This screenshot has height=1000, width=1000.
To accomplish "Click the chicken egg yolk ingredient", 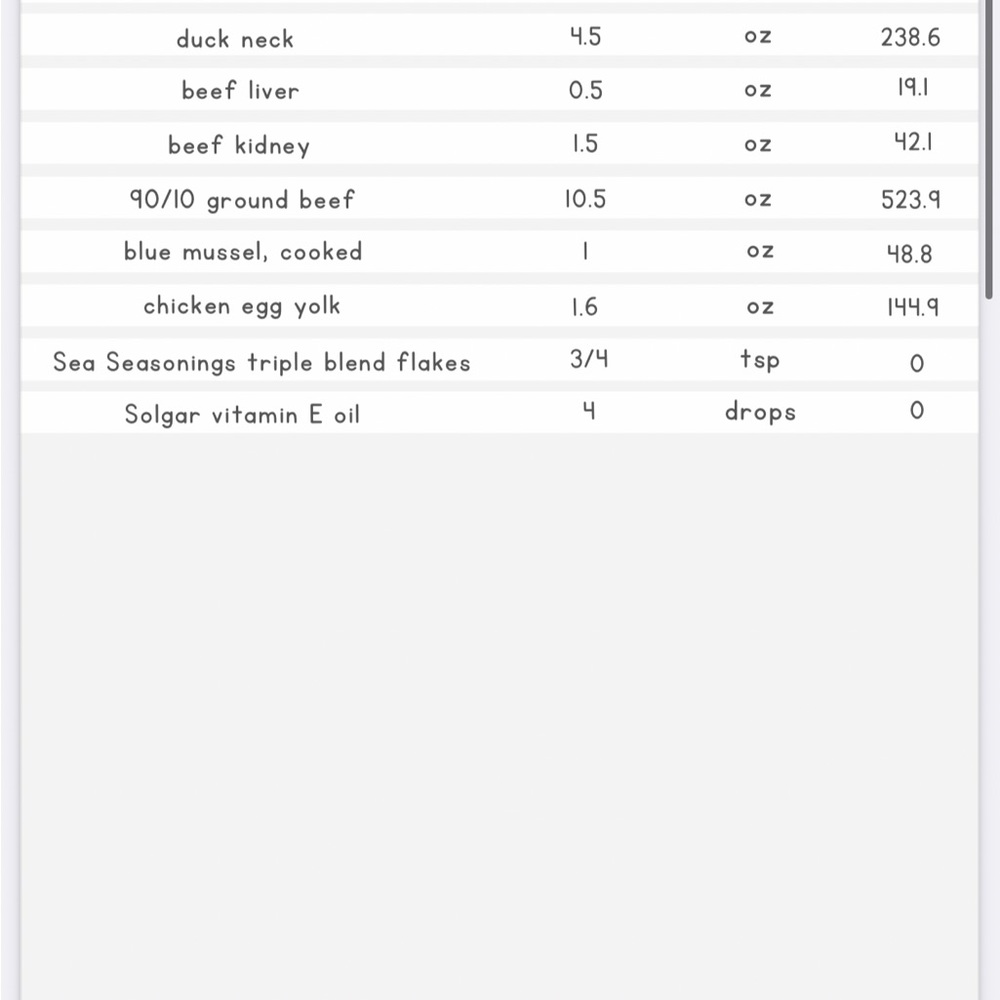I will (x=242, y=306).
